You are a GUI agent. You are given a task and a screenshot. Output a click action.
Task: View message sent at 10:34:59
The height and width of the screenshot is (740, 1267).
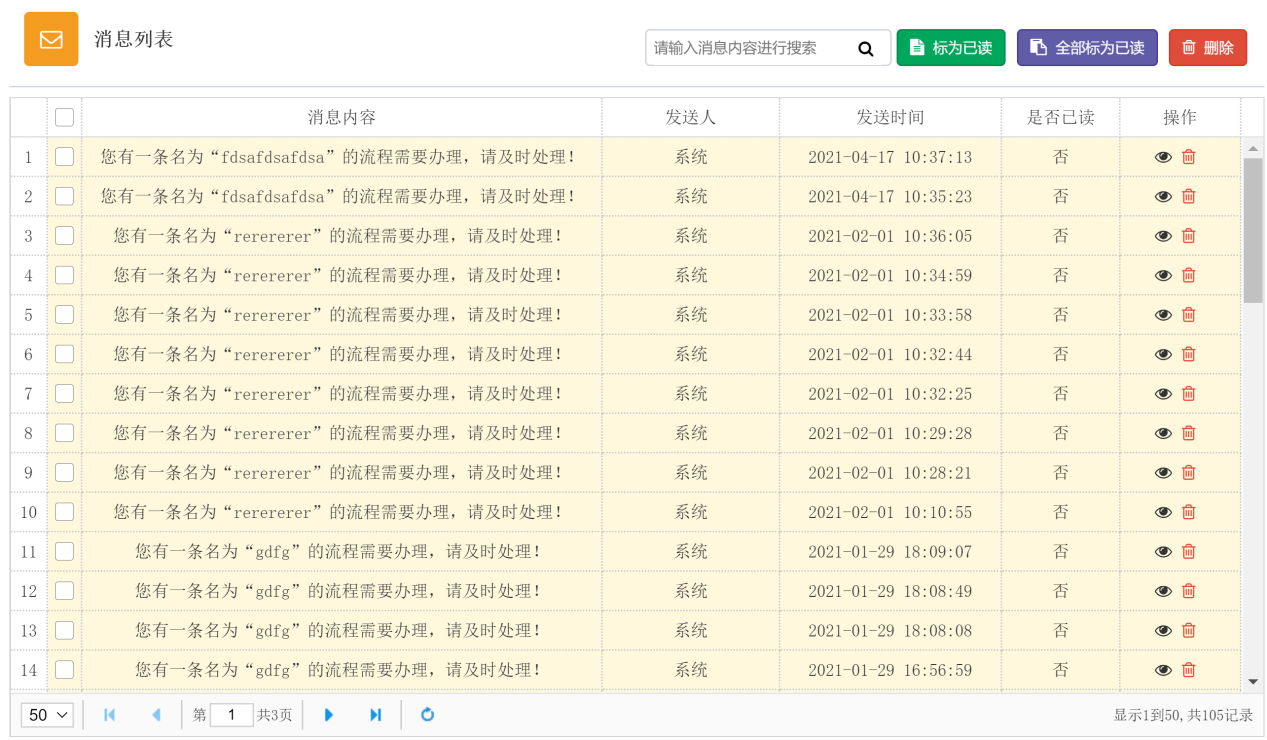pos(1163,276)
